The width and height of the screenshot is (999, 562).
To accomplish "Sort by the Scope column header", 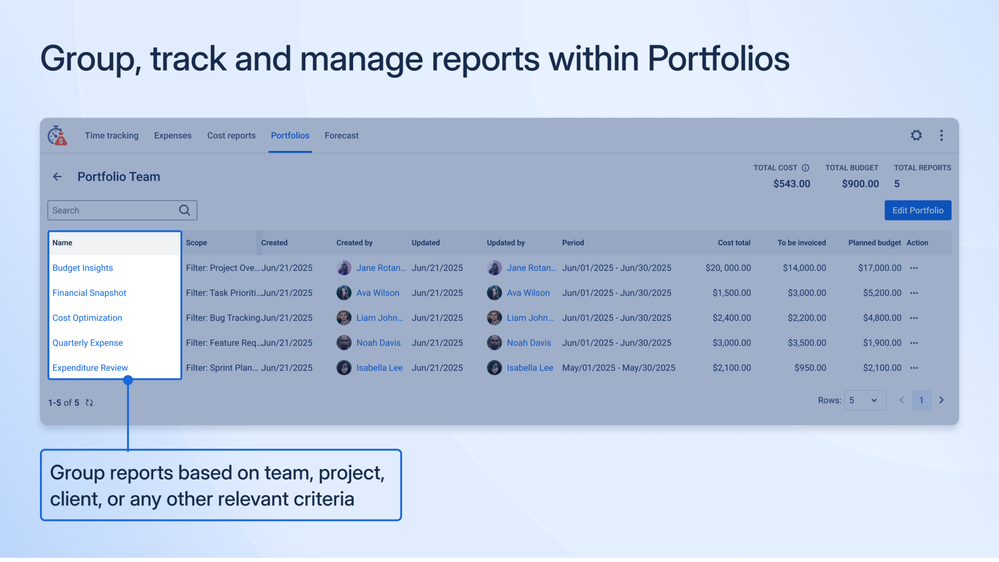I will tap(196, 243).
